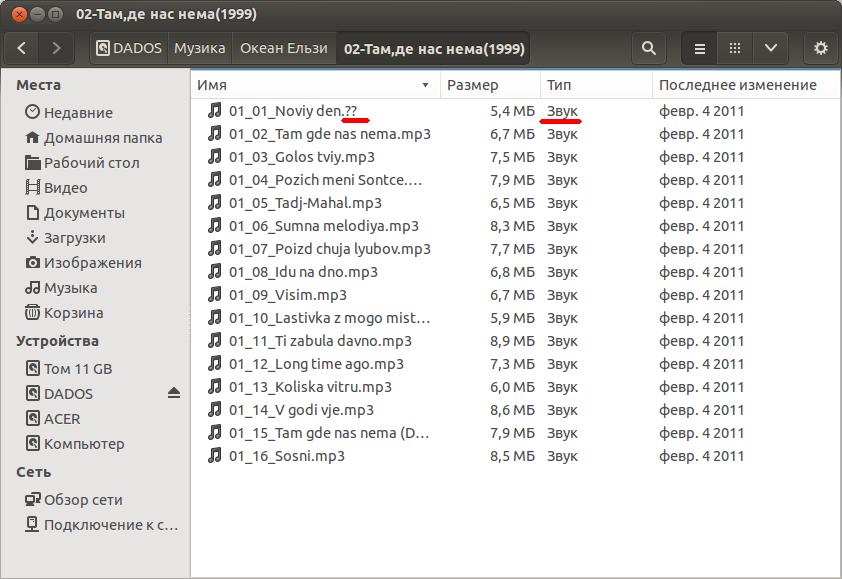Viewport: 842px width, 579px height.
Task: Switch to list view mode
Action: pos(700,48)
